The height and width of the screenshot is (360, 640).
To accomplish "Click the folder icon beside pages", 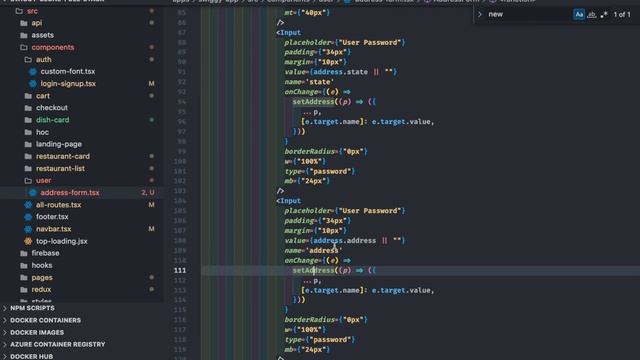I will tap(24, 278).
